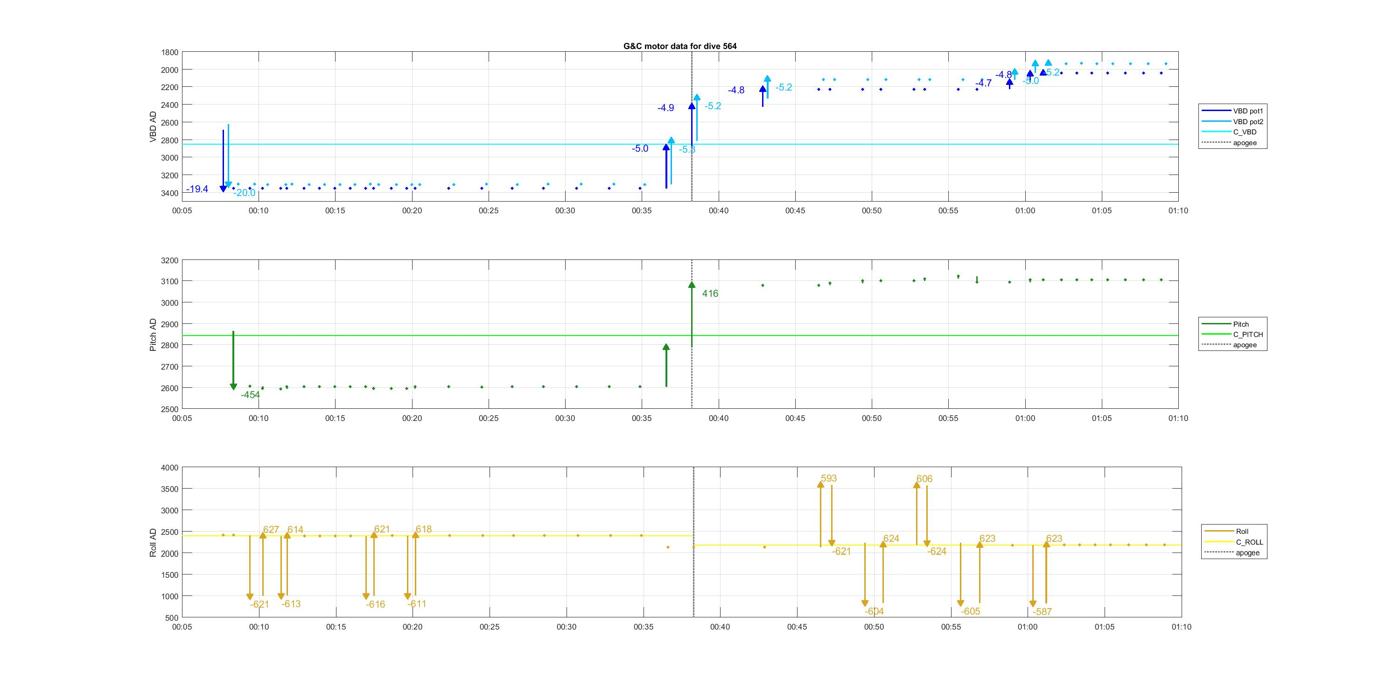Click the dark blue "-5.0" VBD label
This screenshot has width=1400, height=693.
640,149
